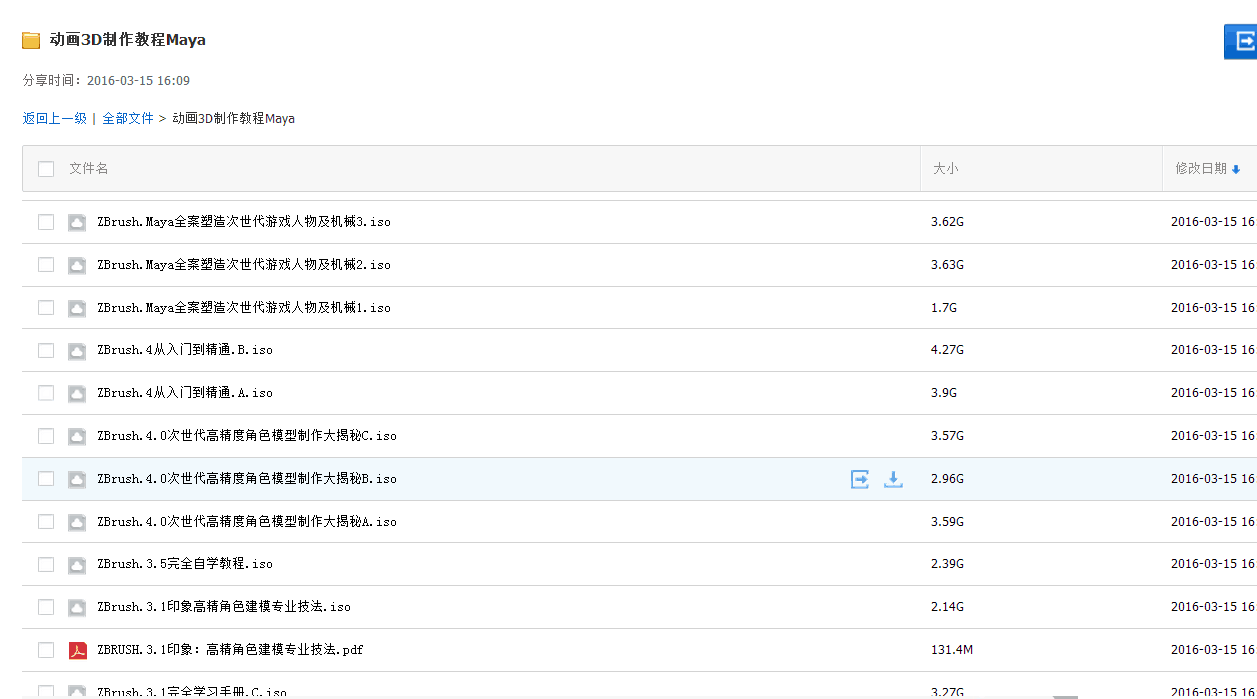Check the box for ZBRUSH.3.1印象 pdf file
The height and width of the screenshot is (699, 1257).
pos(46,650)
